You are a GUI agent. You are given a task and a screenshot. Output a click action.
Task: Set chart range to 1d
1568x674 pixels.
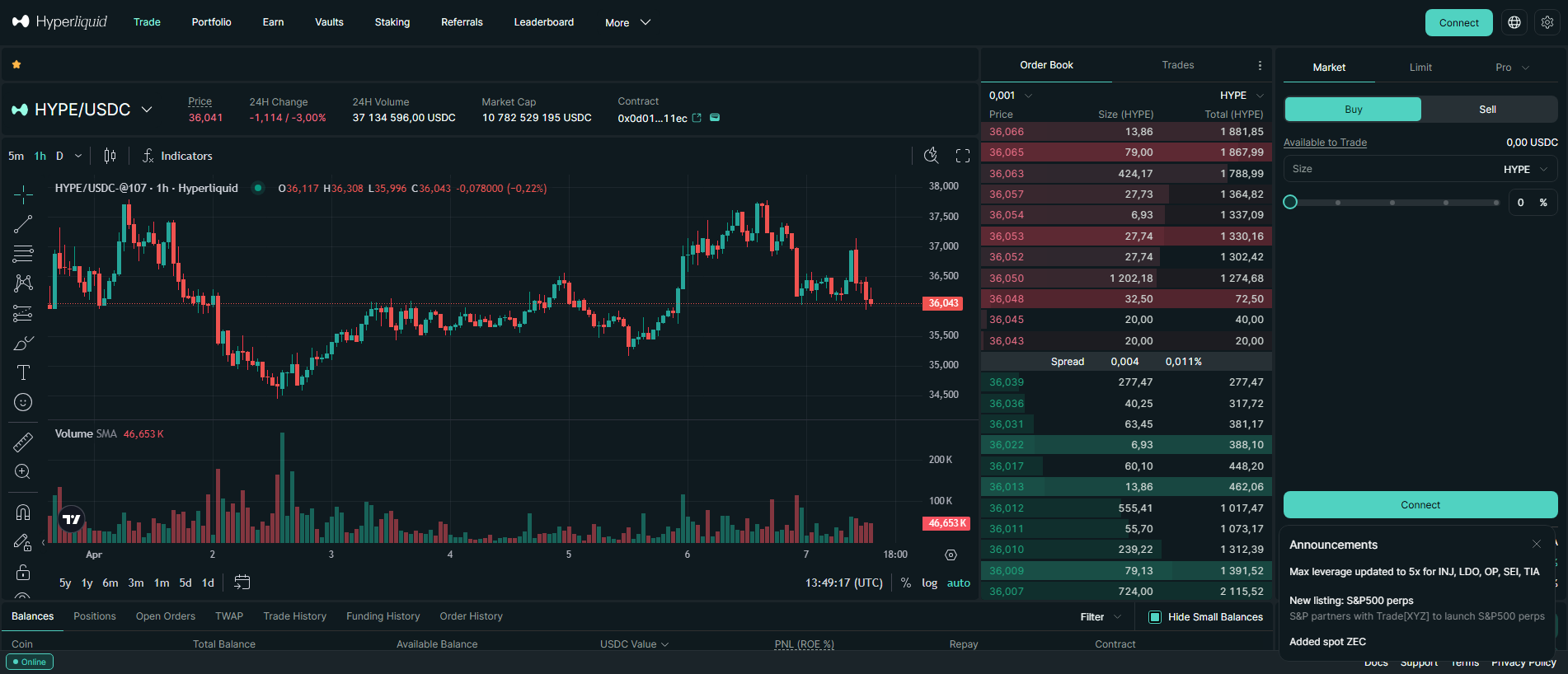209,583
